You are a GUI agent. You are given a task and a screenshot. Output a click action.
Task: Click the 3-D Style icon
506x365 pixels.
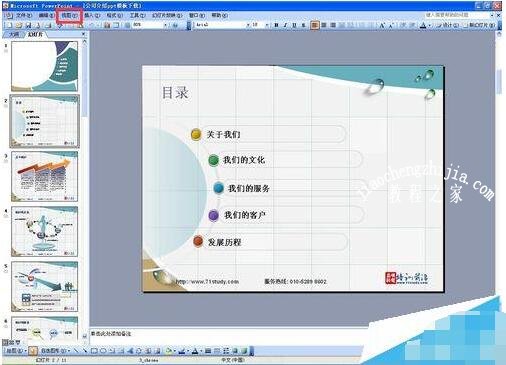click(x=244, y=351)
